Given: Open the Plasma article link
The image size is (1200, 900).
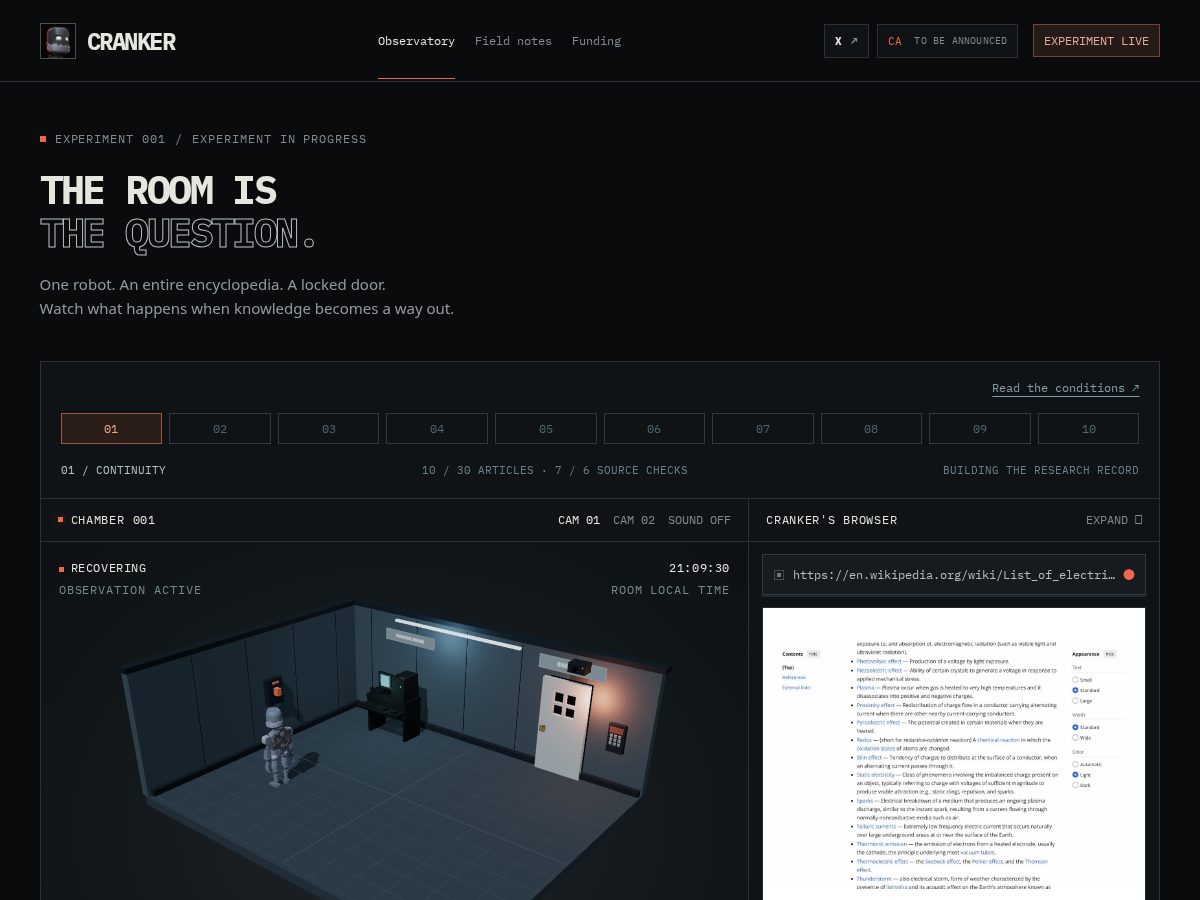Looking at the screenshot, I should tap(865, 688).
